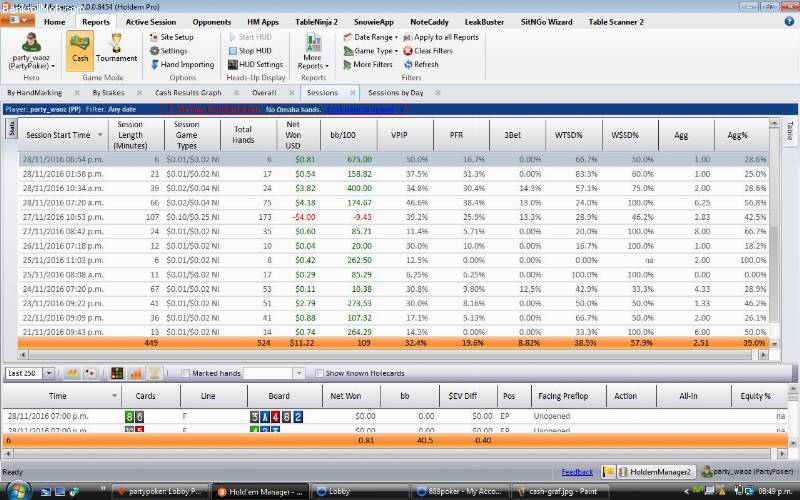Switch to the Home ribbon tab

coord(54,22)
